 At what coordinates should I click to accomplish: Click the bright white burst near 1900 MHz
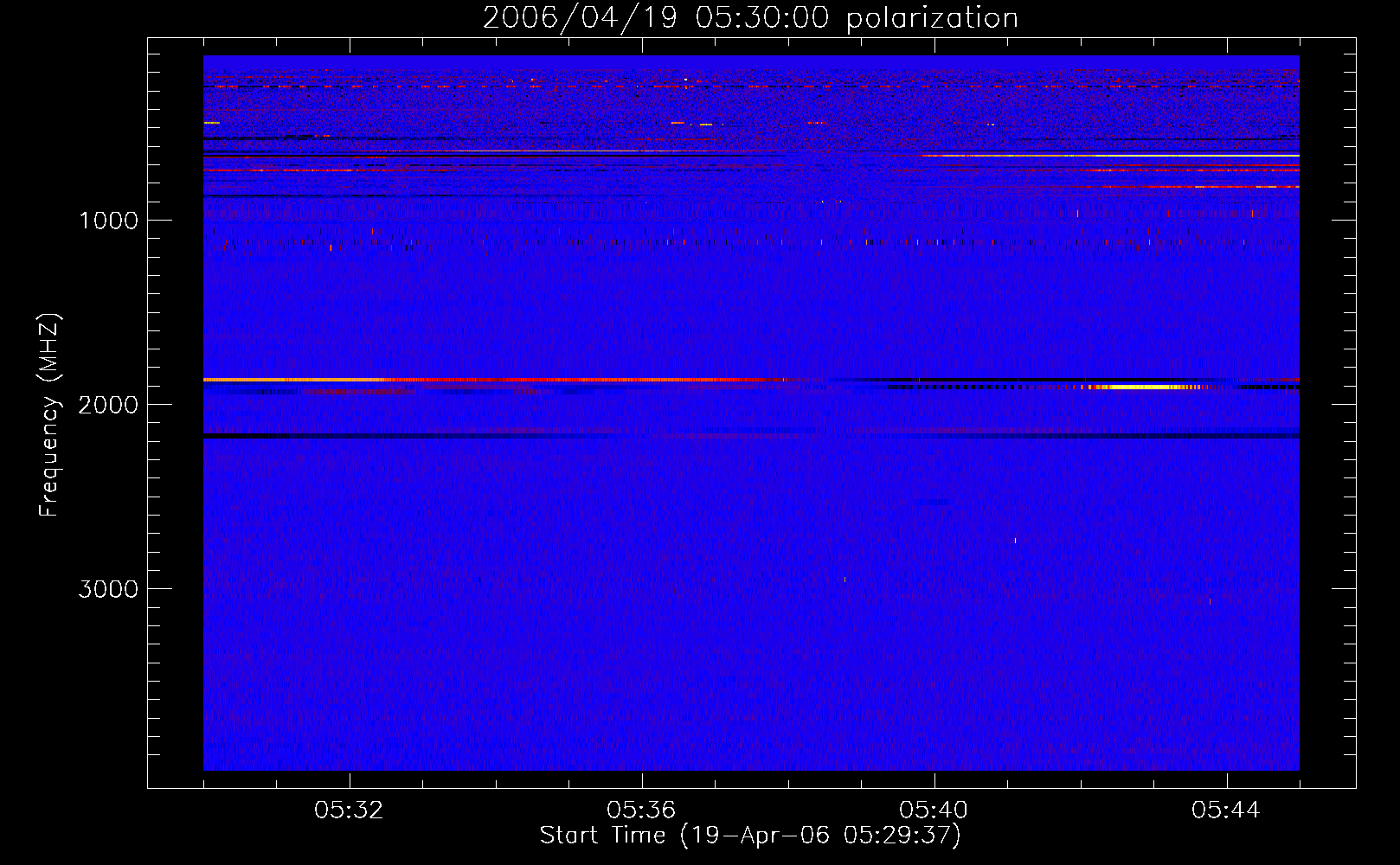pos(1146,387)
